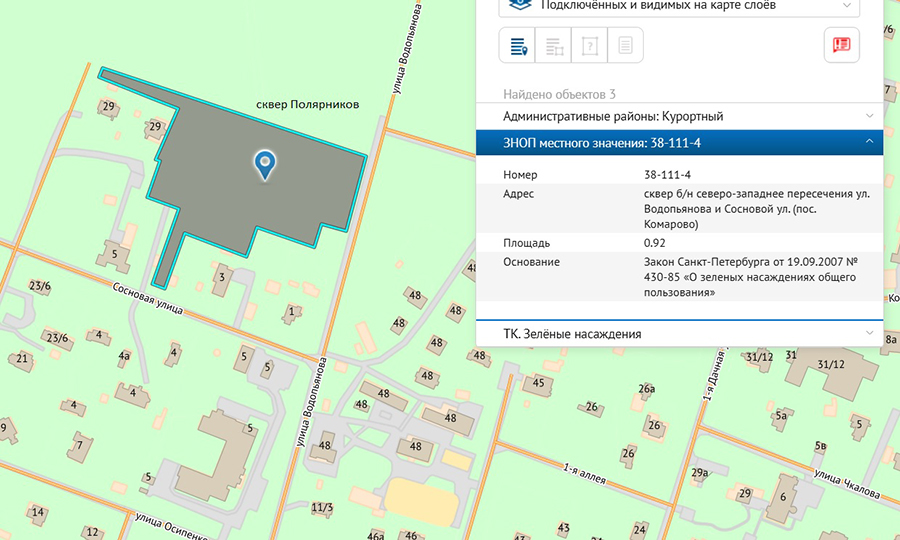
Task: Click the red error report icon
Action: [841, 45]
